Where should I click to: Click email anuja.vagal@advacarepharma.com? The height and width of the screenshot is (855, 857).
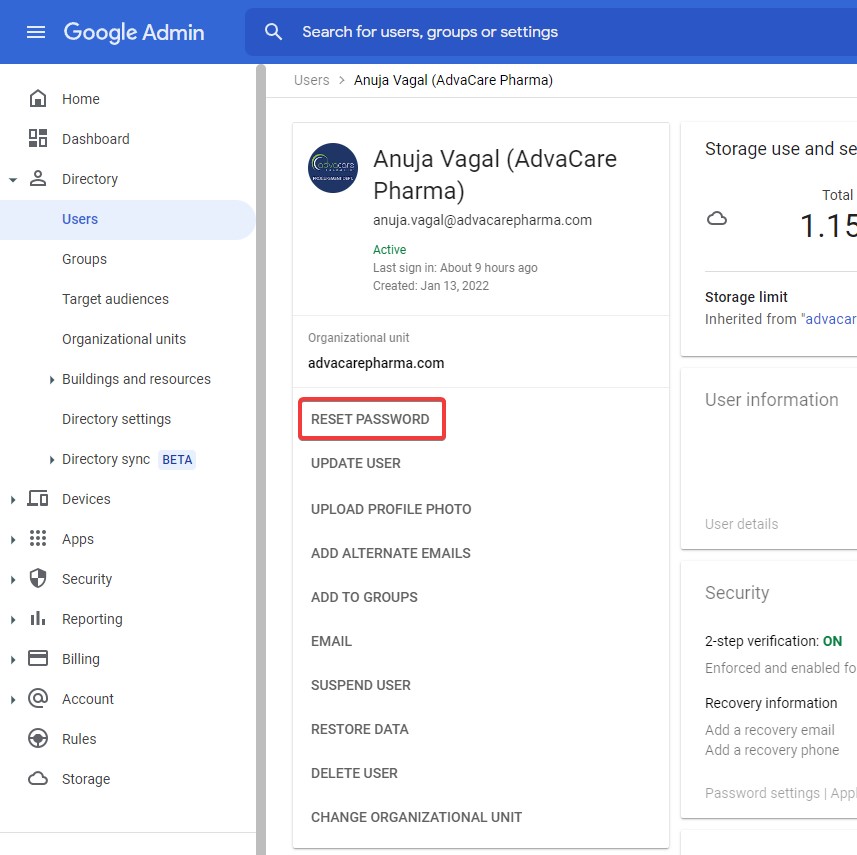(x=482, y=220)
